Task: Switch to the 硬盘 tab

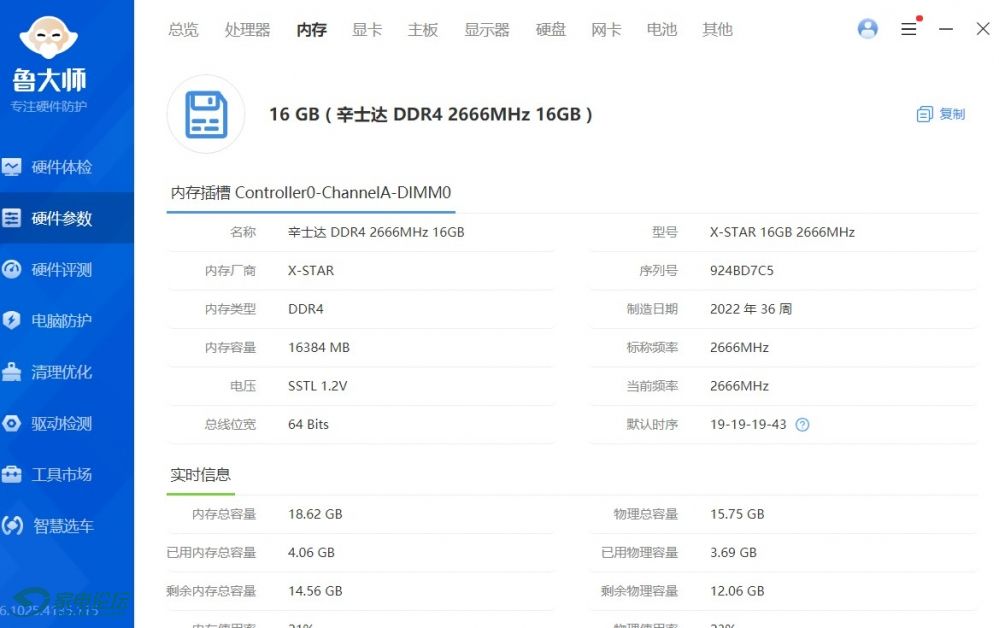Action: [550, 29]
